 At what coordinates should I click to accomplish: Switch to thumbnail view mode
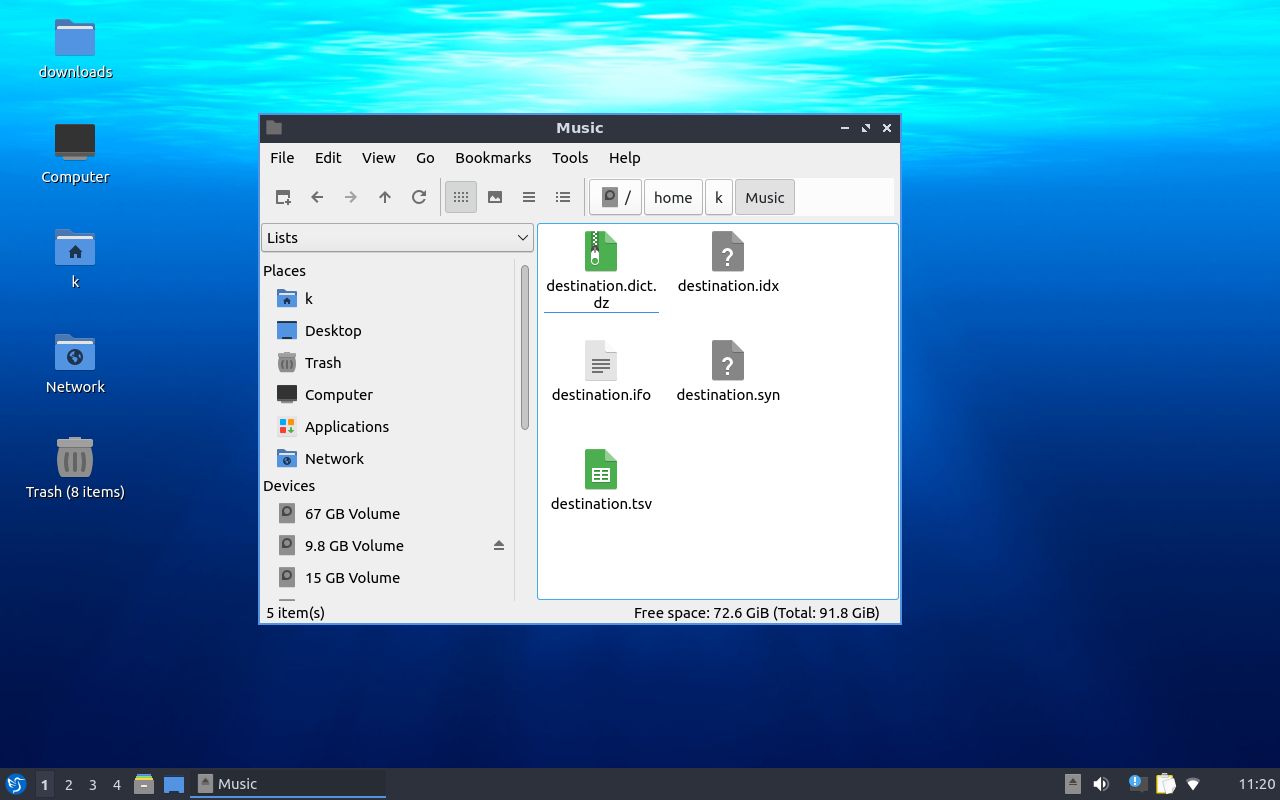[495, 197]
